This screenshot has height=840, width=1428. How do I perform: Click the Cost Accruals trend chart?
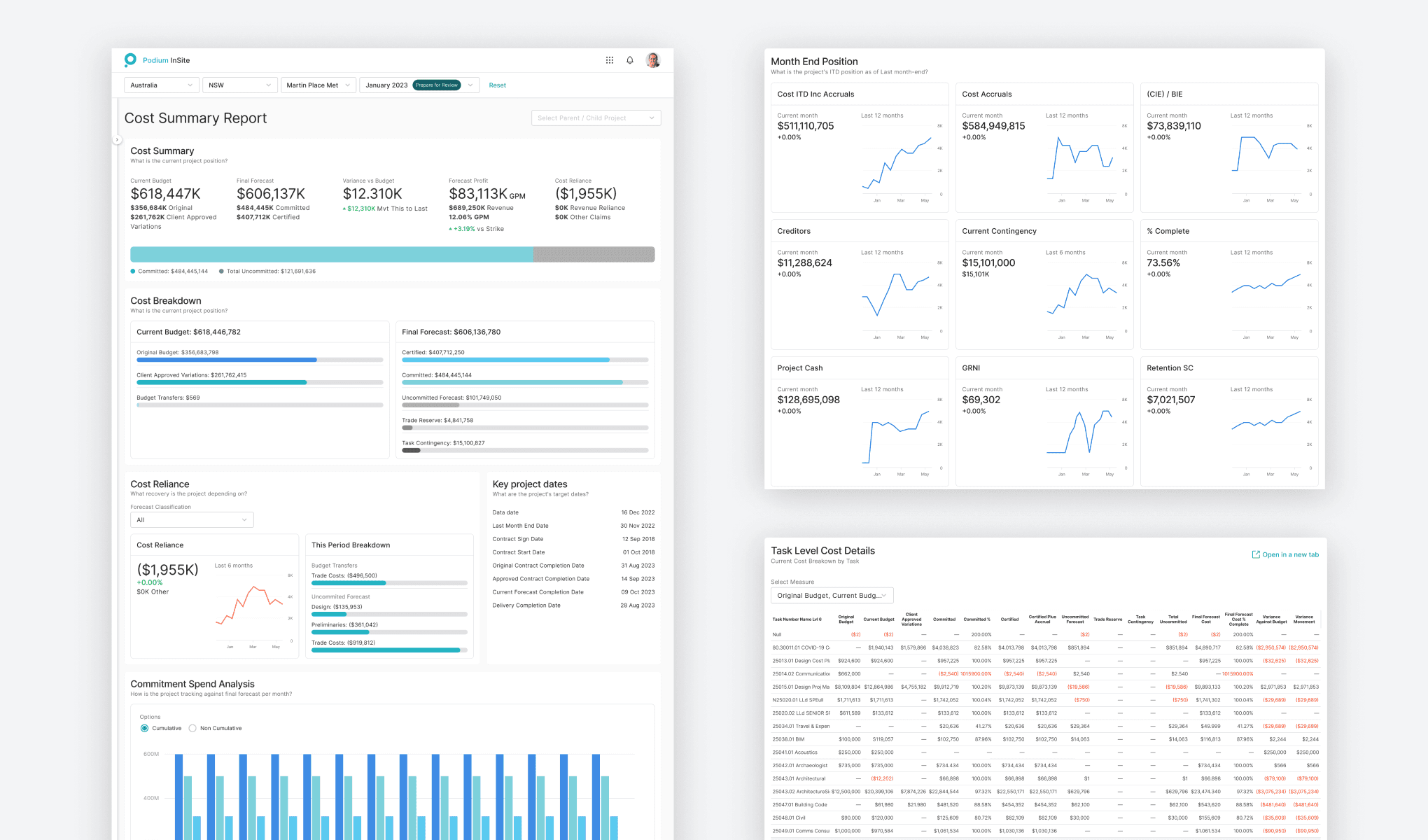(x=1086, y=164)
